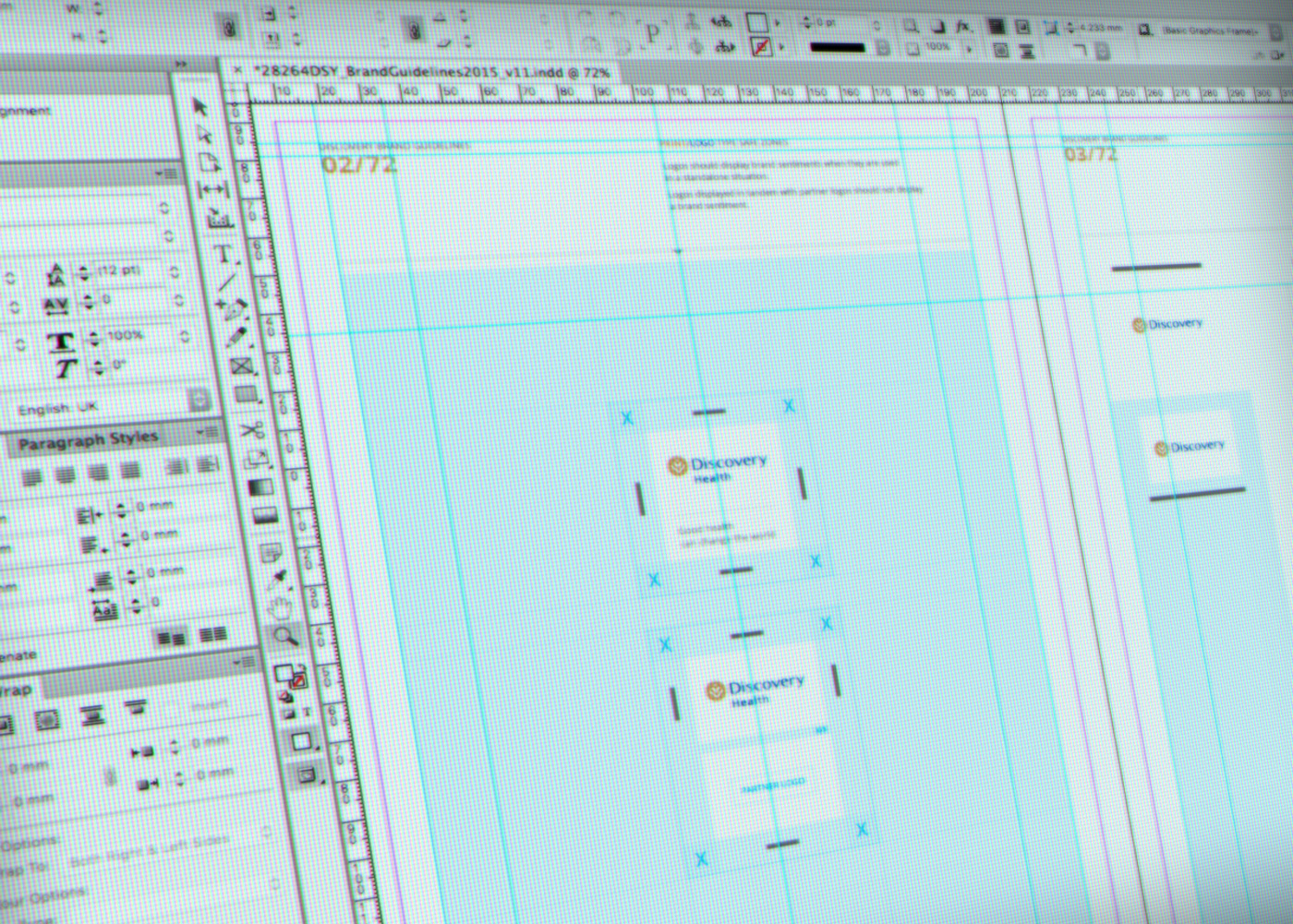This screenshot has height=924, width=1293.
Task: Open the fx effects button in control bar
Action: [962, 27]
